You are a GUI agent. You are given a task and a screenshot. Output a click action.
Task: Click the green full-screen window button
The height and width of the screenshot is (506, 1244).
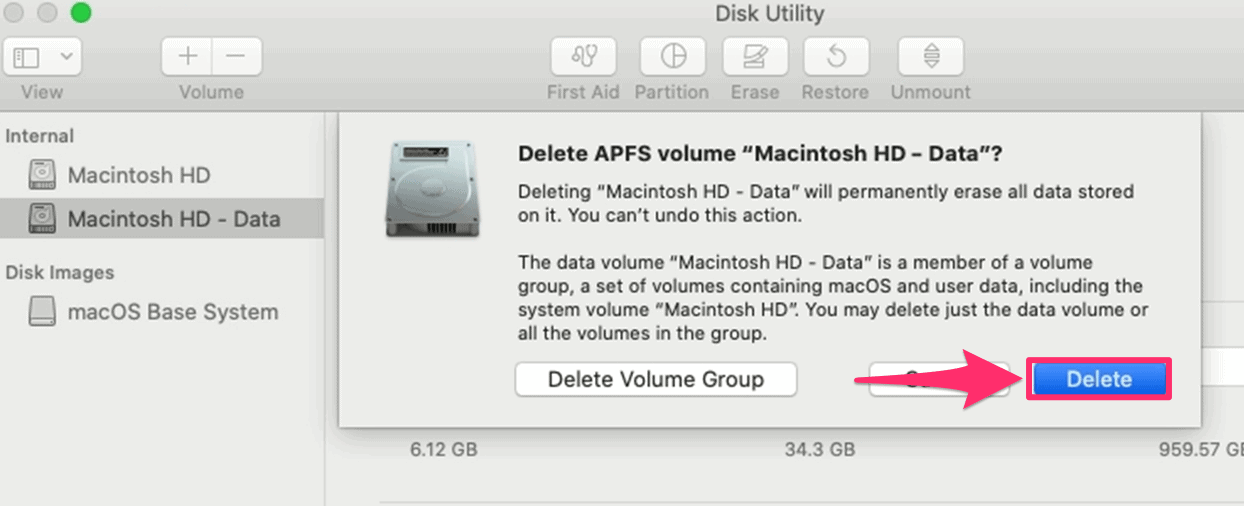[81, 13]
